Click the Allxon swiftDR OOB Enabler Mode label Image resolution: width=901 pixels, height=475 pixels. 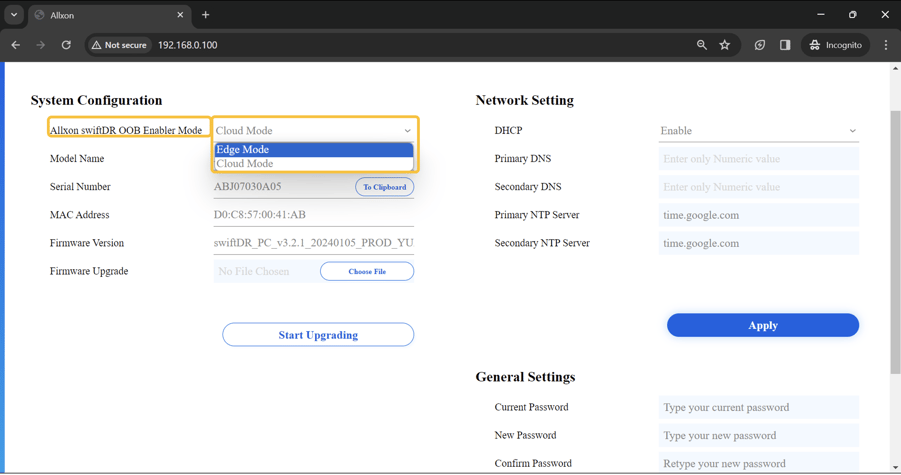126,130
